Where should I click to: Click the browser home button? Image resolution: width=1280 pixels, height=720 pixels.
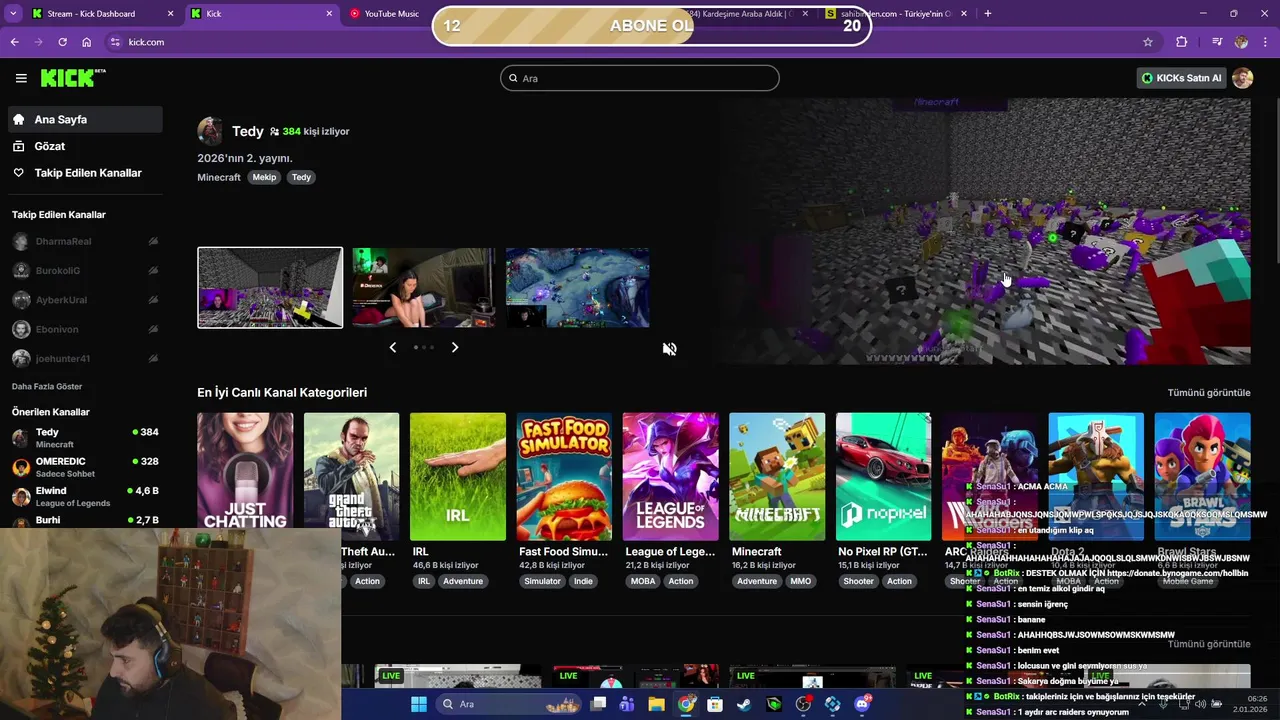(87, 42)
